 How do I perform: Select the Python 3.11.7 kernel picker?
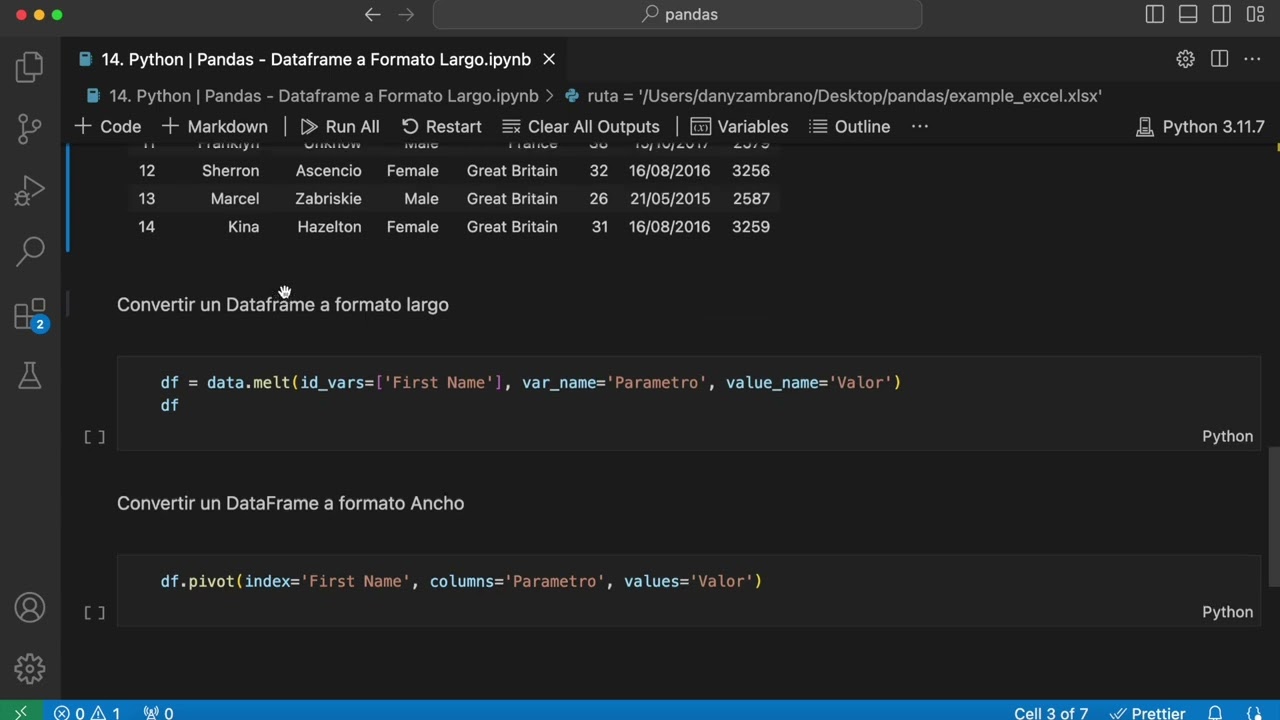pyautogui.click(x=1200, y=126)
